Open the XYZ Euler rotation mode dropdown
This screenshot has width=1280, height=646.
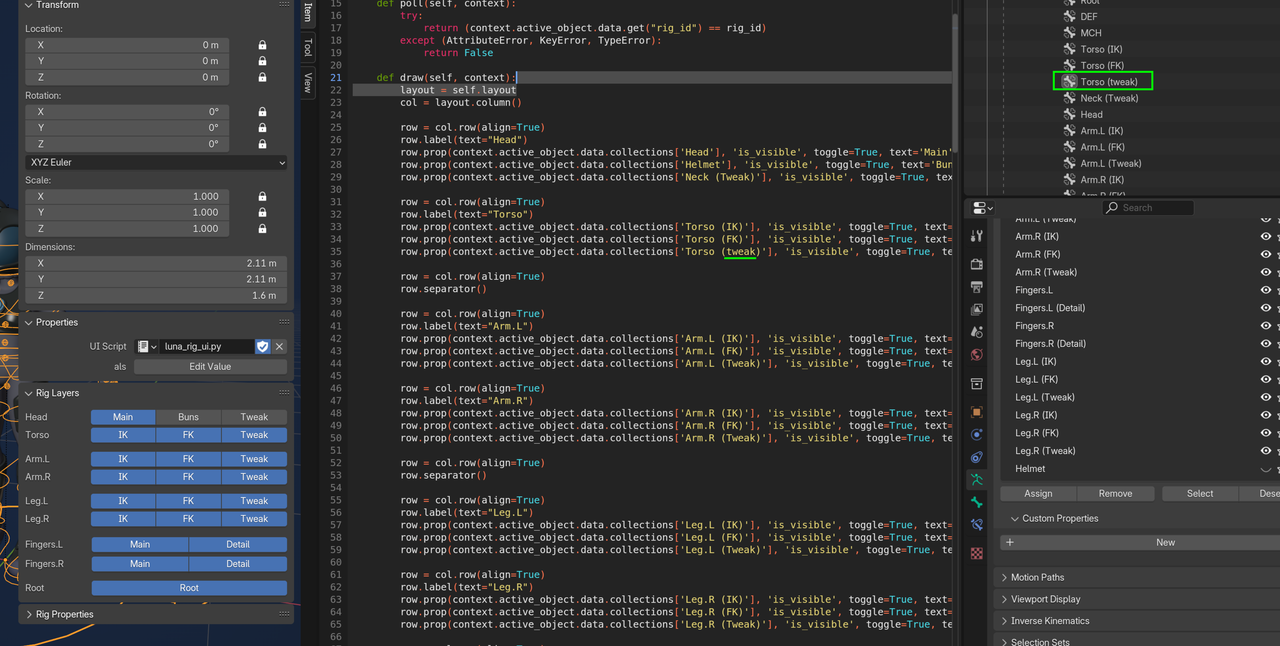coord(156,162)
